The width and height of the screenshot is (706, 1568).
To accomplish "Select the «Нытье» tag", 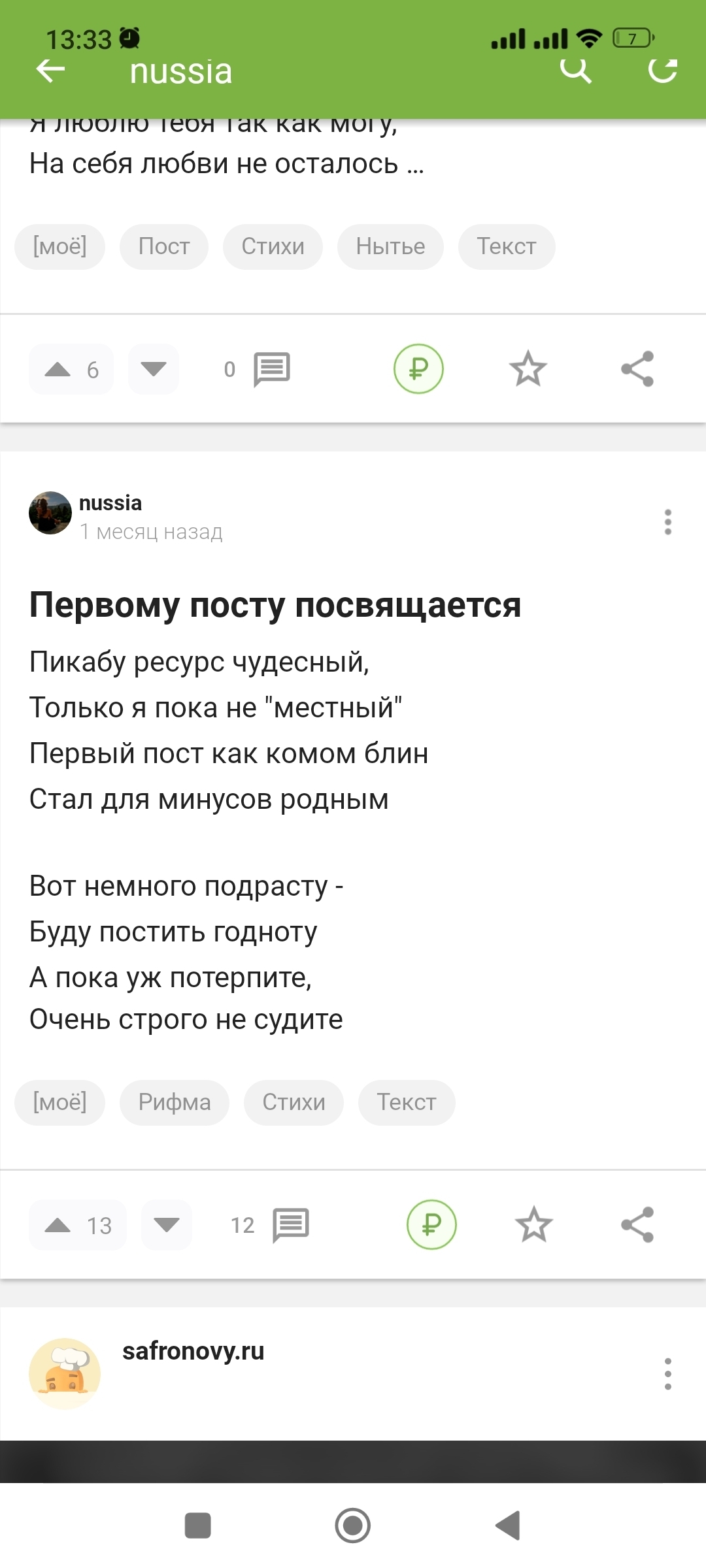I will coord(390,247).
